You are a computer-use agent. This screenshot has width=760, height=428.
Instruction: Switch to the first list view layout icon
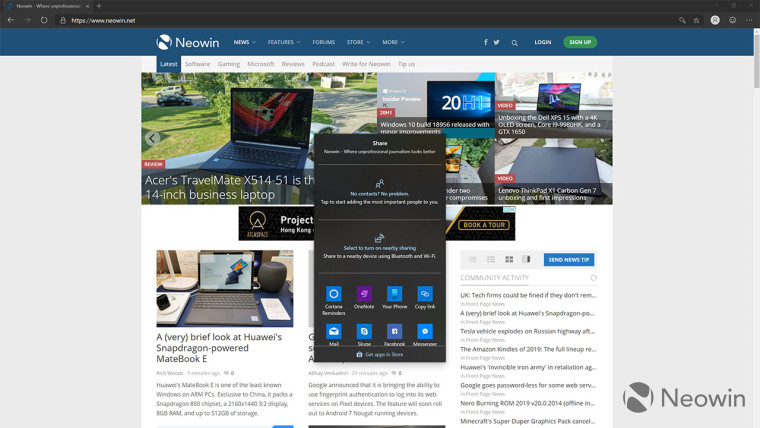point(473,259)
